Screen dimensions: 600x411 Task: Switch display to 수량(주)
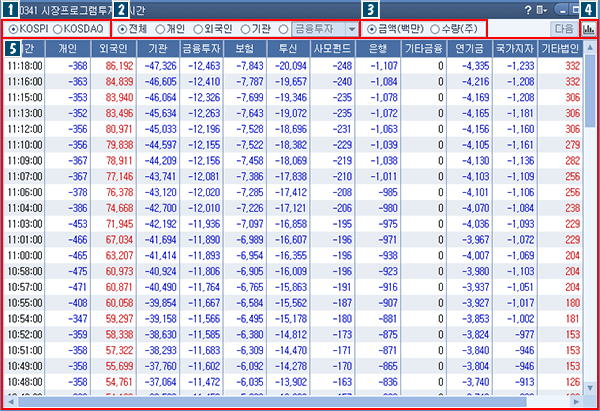[435, 29]
